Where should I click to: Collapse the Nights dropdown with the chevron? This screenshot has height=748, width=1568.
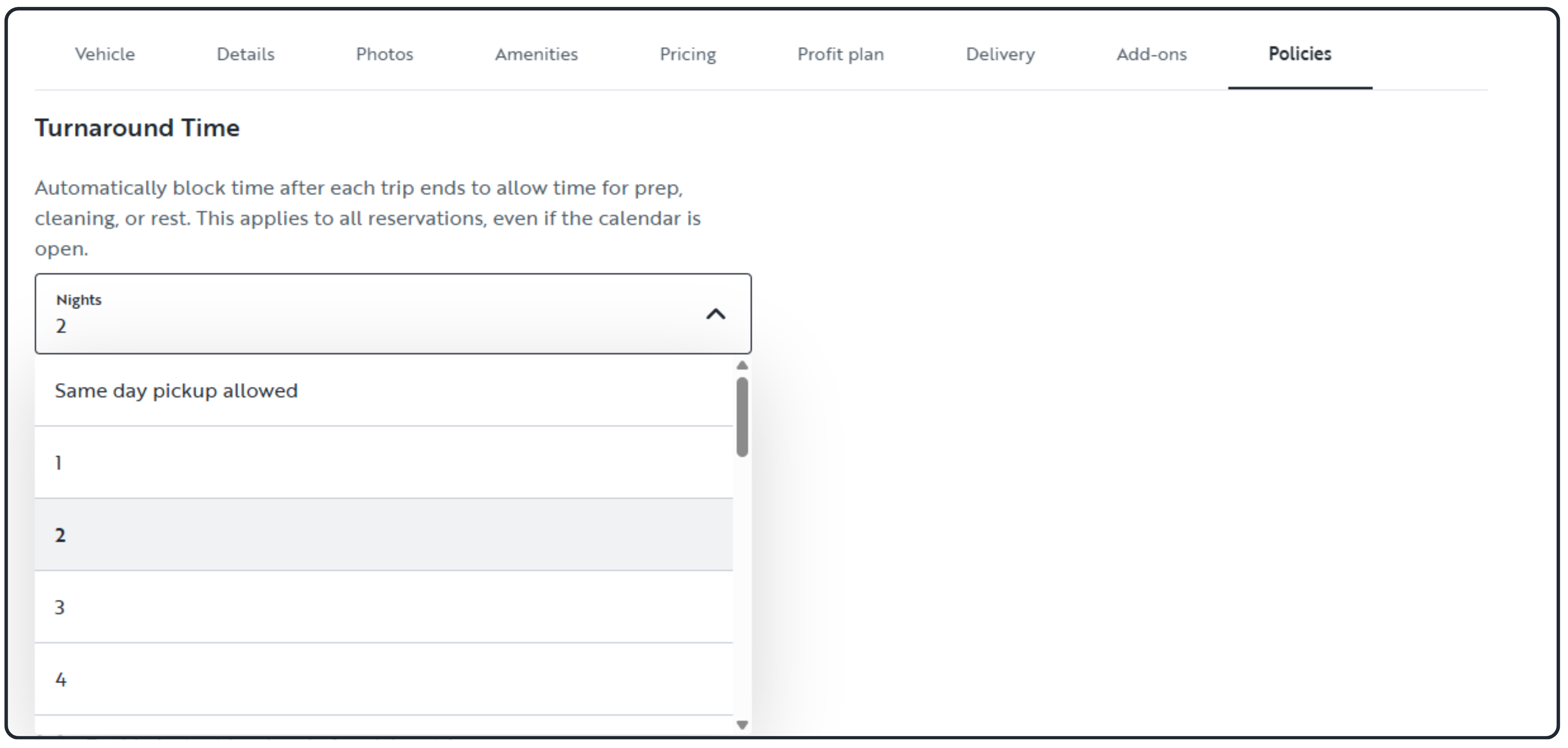(x=715, y=314)
